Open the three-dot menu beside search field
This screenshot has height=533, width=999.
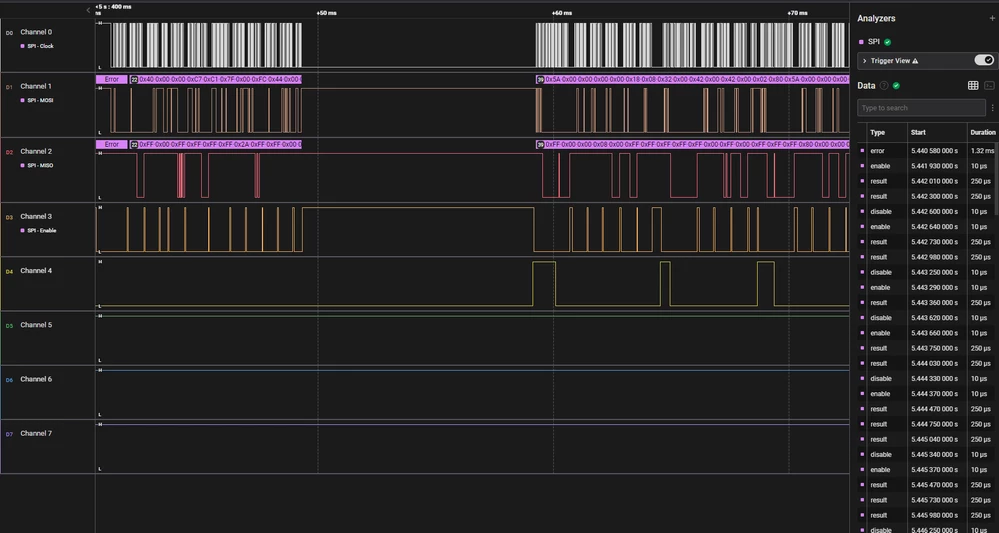click(x=993, y=108)
